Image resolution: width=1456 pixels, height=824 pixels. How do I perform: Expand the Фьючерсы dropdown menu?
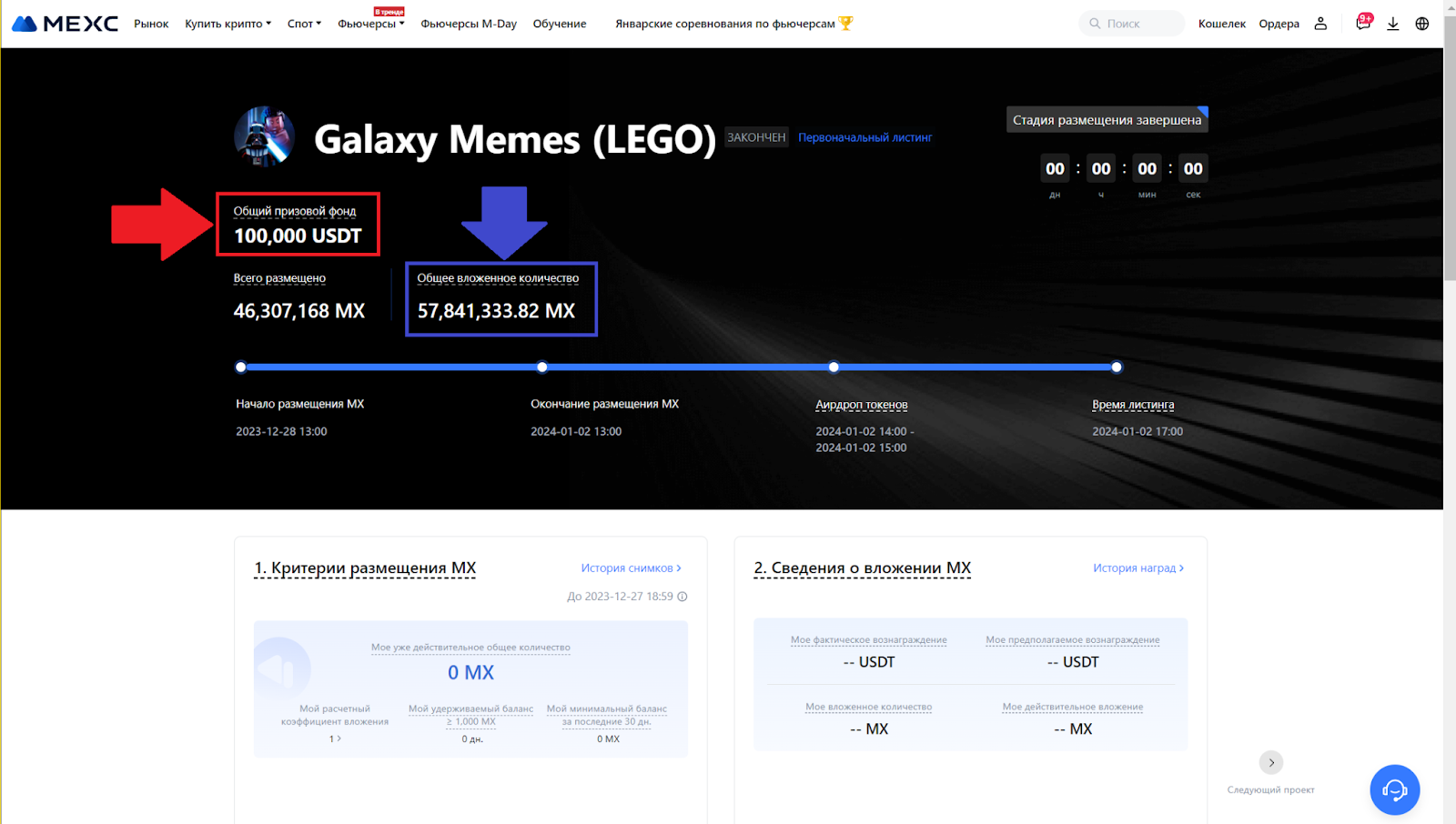(371, 24)
